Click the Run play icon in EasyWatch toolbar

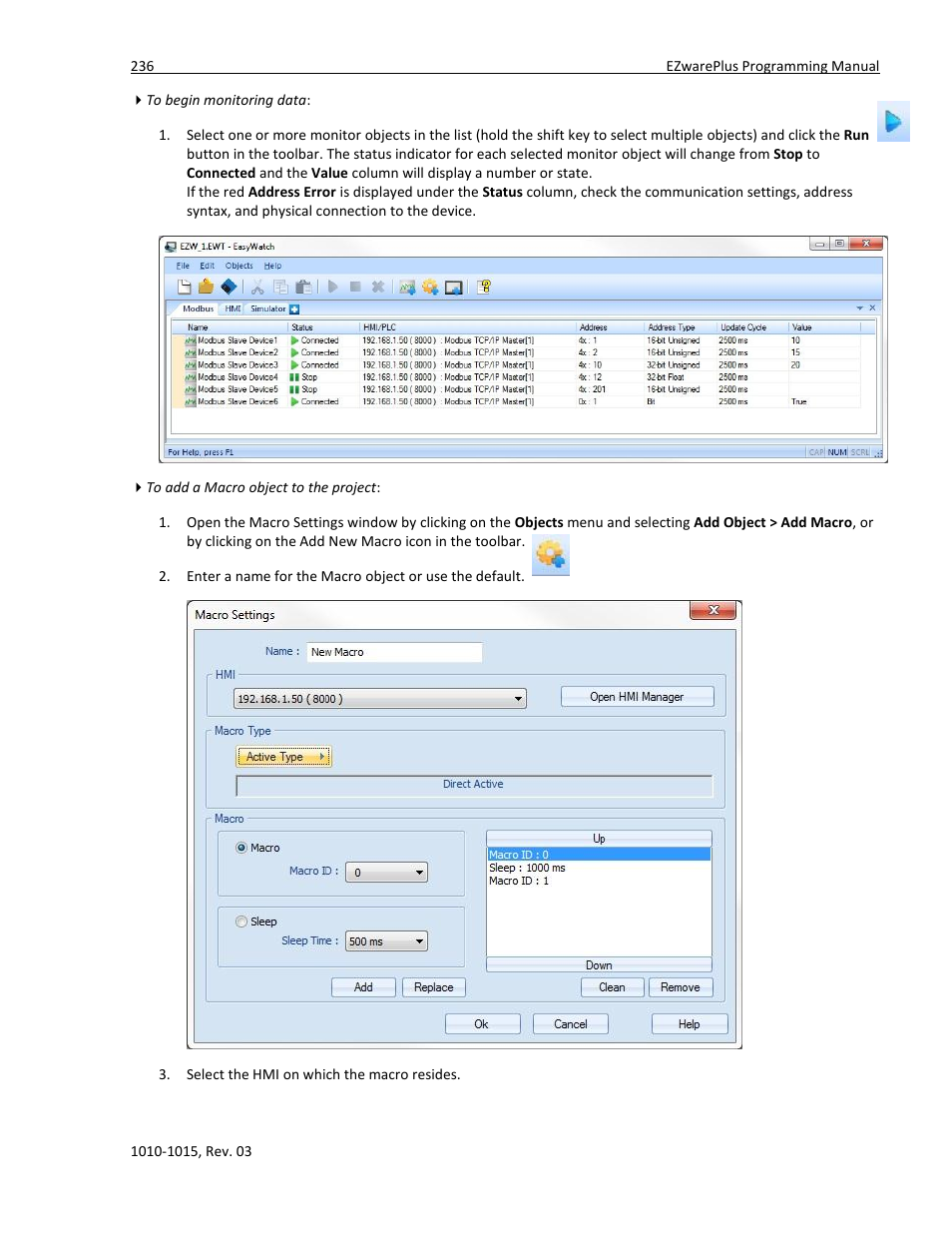tap(332, 288)
